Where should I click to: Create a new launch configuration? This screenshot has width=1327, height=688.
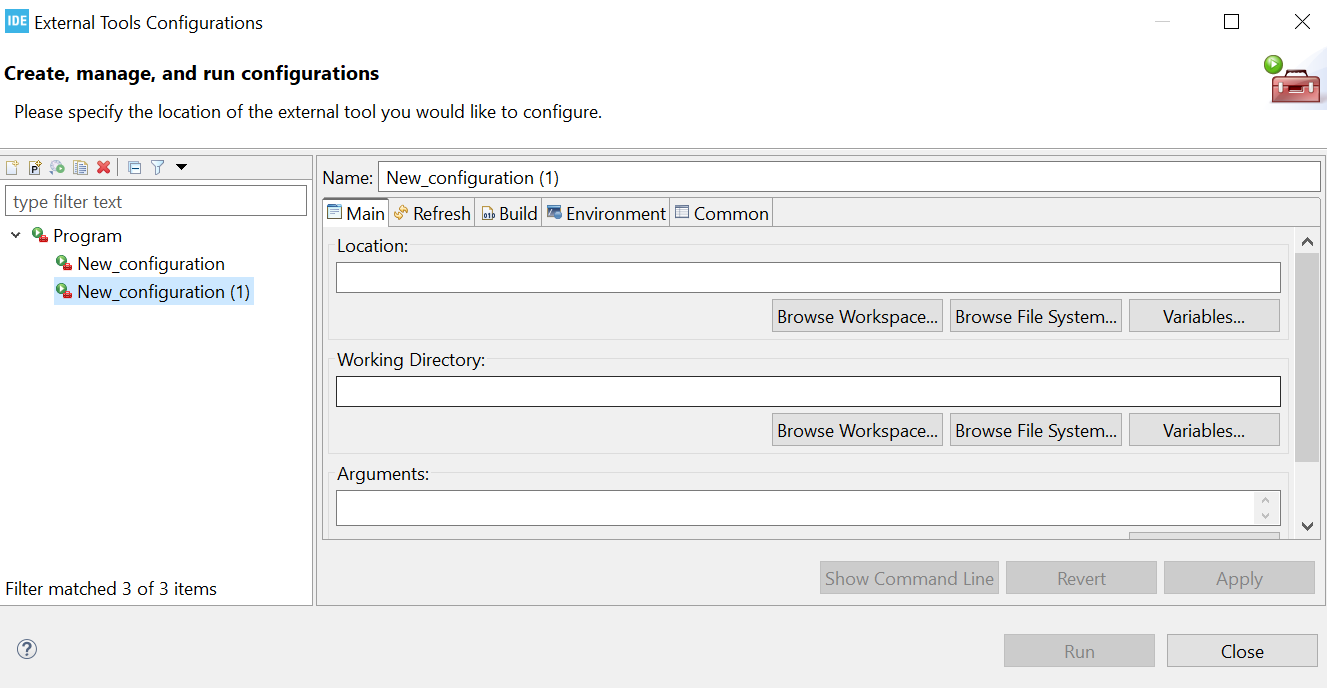10,167
